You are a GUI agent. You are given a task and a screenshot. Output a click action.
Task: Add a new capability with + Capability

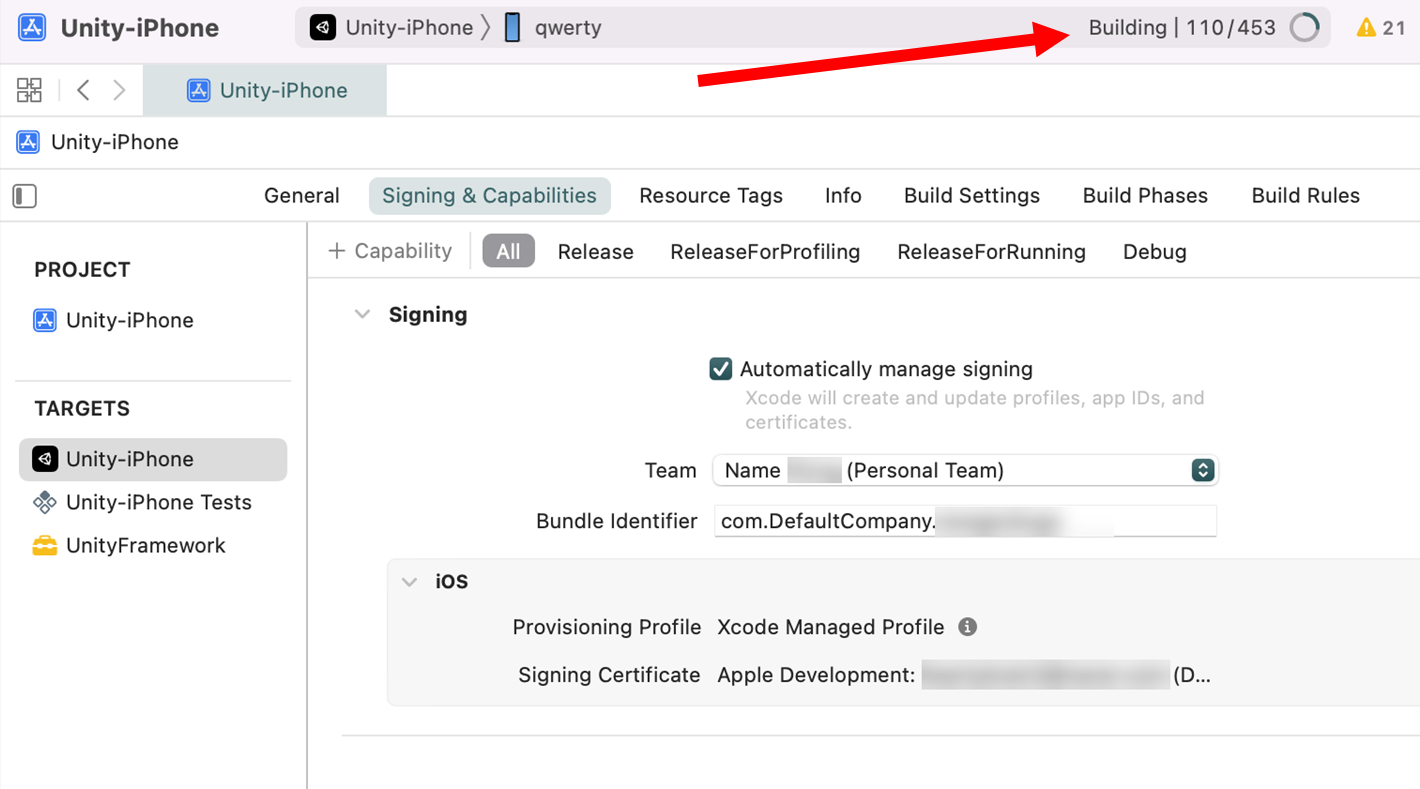click(390, 251)
